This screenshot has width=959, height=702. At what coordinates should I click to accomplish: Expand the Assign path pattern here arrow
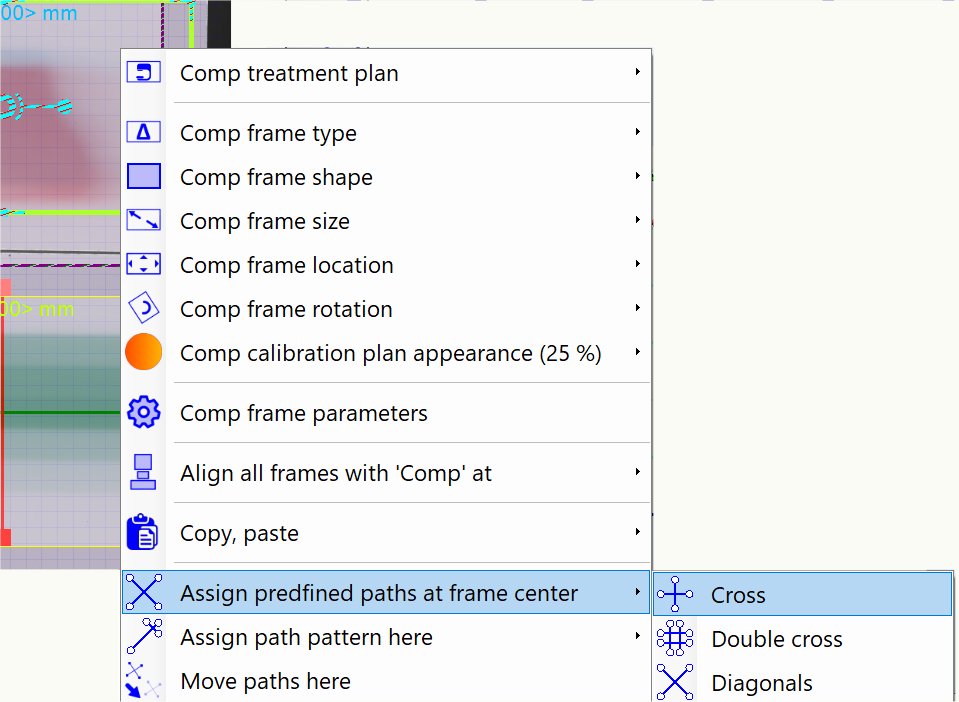pos(637,636)
